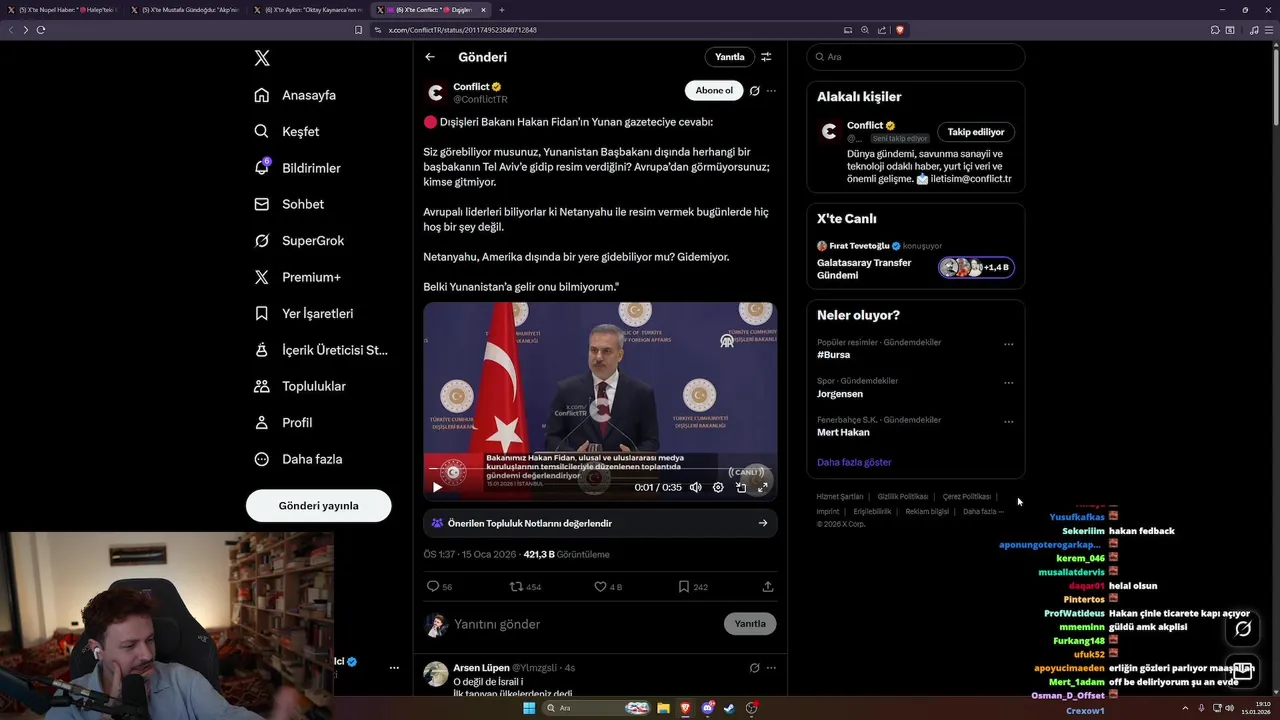
Task: Open Keşfet explore page
Action: (x=288, y=131)
